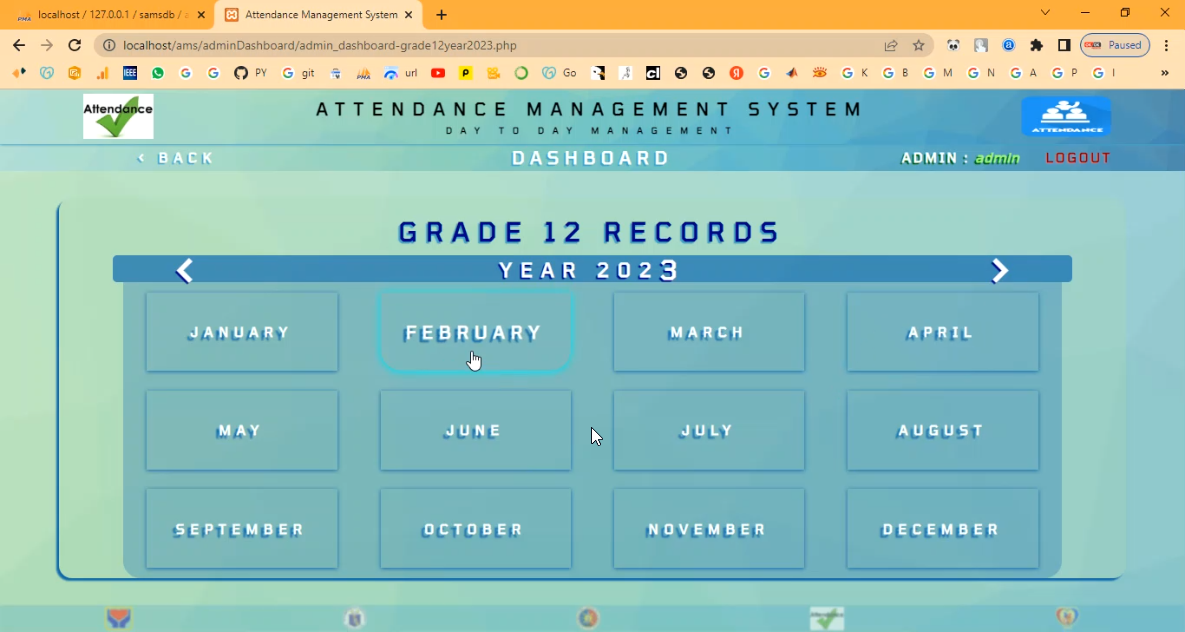1185x632 pixels.
Task: Click the 'GRADE 12 RECORDS' heading
Action: pyautogui.click(x=589, y=232)
